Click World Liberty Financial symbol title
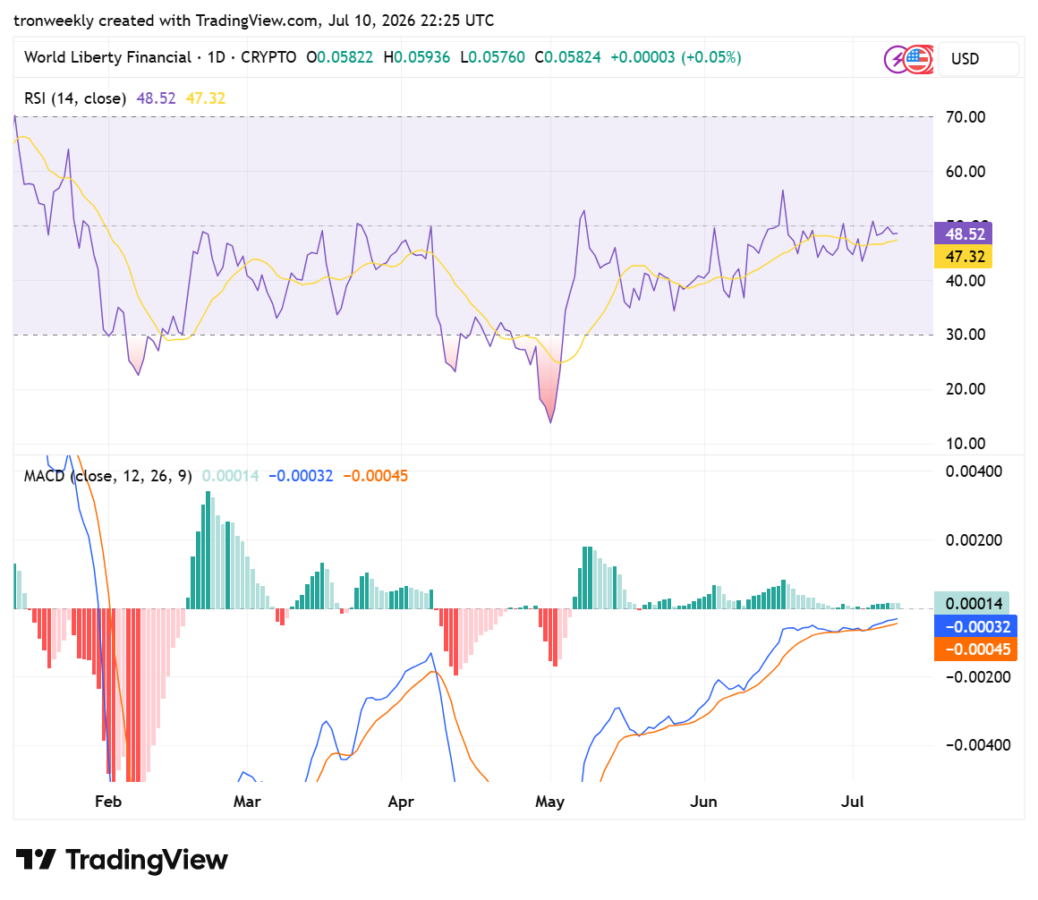The width and height of the screenshot is (1038, 900). [108, 58]
